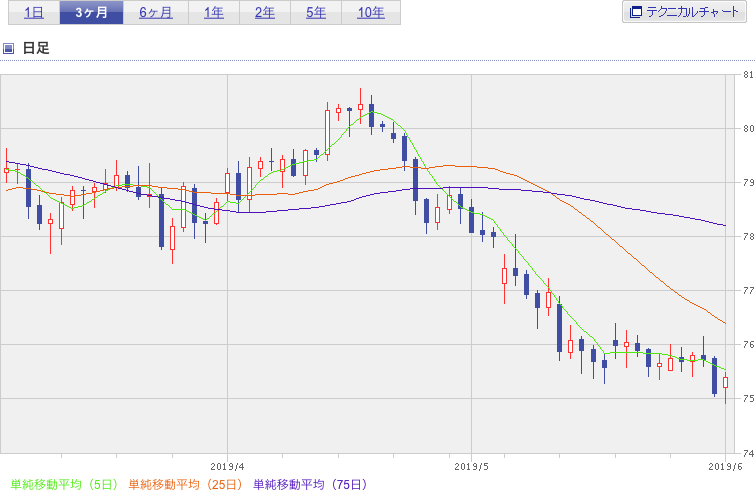This screenshot has width=755, height=493.
Task: Show the 1年 chart period
Action: tap(214, 13)
